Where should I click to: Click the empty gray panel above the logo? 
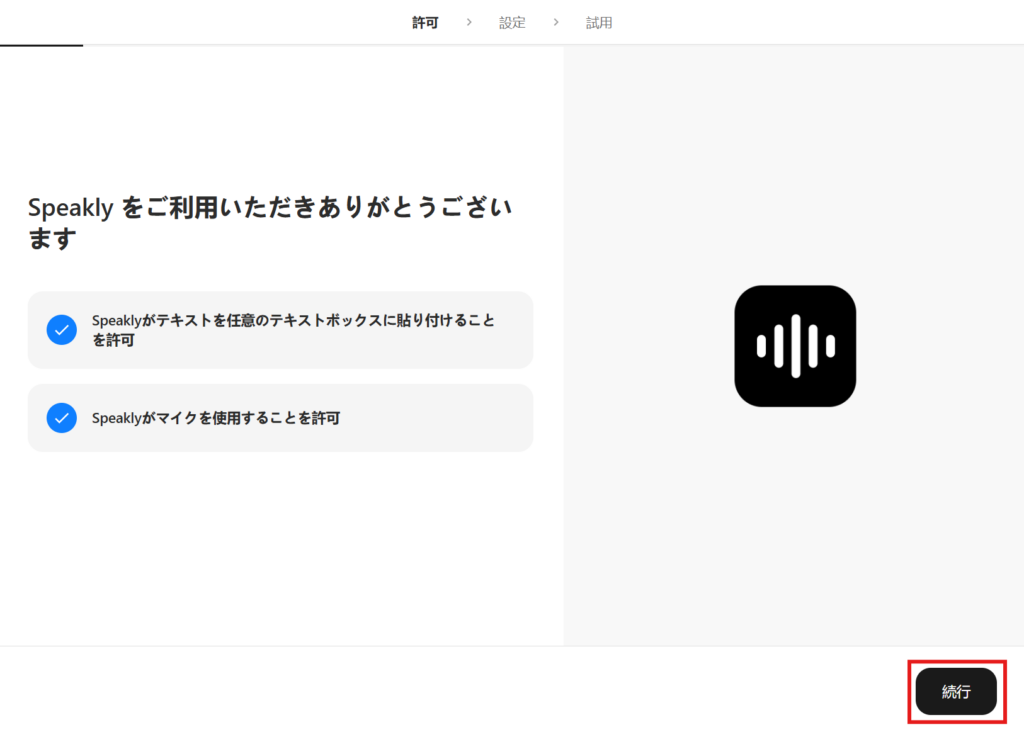click(795, 160)
